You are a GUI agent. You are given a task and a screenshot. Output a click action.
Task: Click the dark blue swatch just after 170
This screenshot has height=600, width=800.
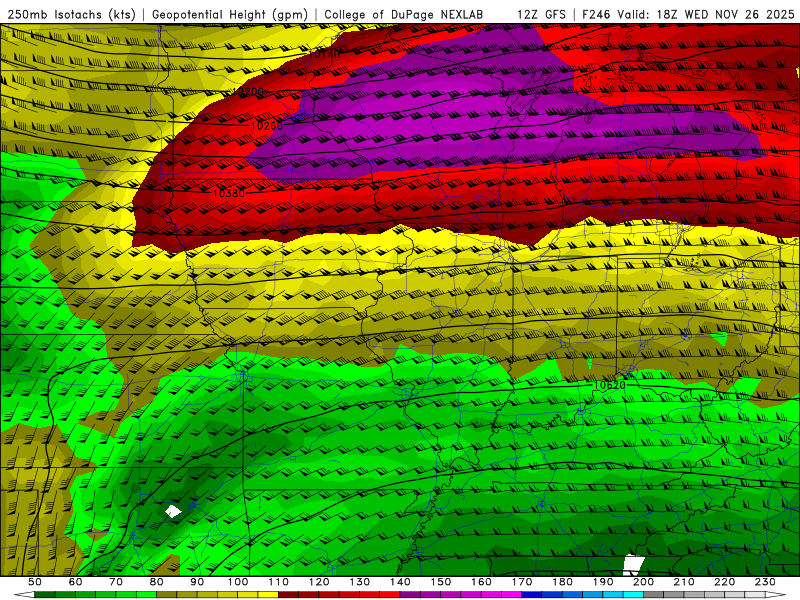point(532,595)
